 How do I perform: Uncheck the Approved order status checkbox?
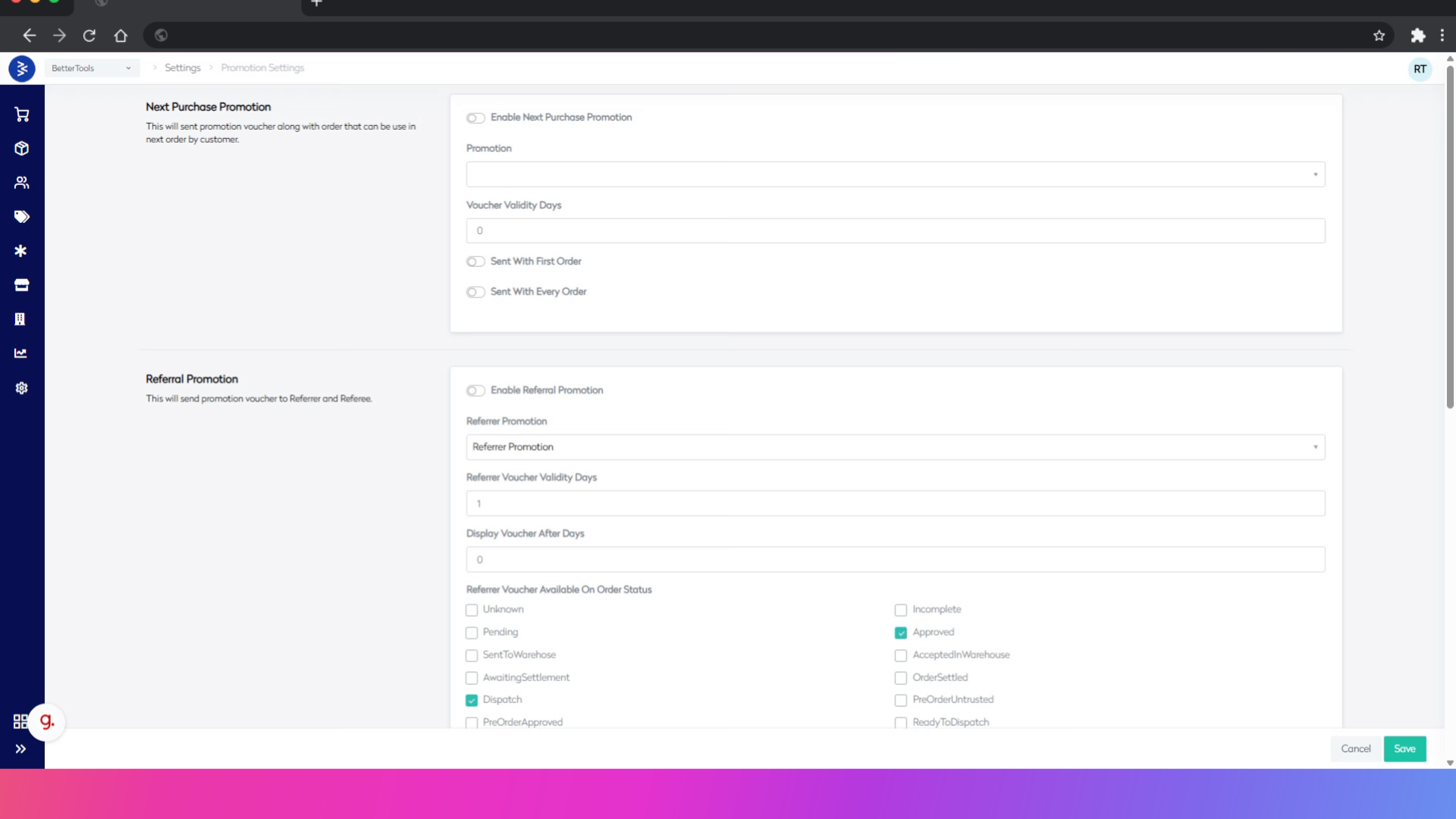click(901, 632)
